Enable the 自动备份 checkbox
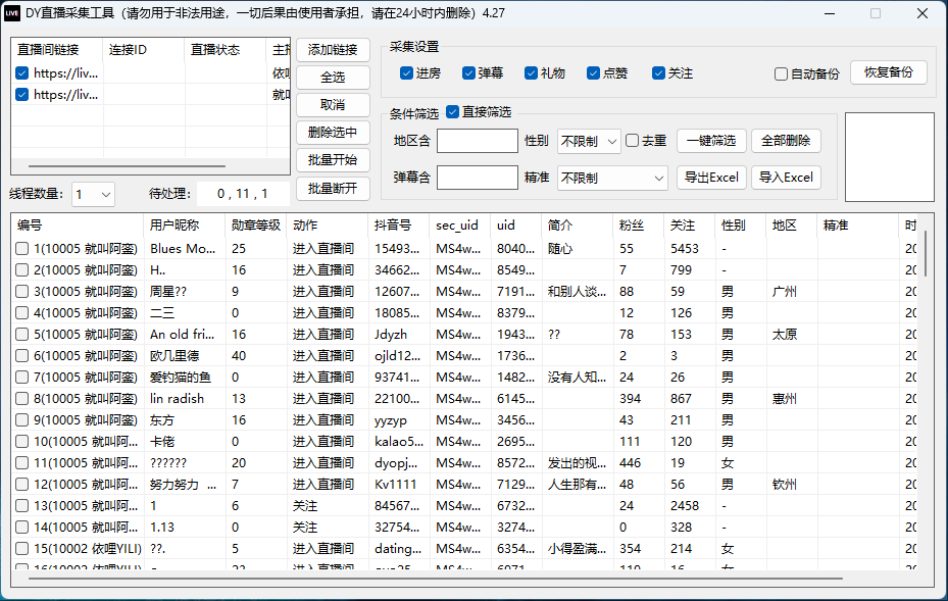 781,74
